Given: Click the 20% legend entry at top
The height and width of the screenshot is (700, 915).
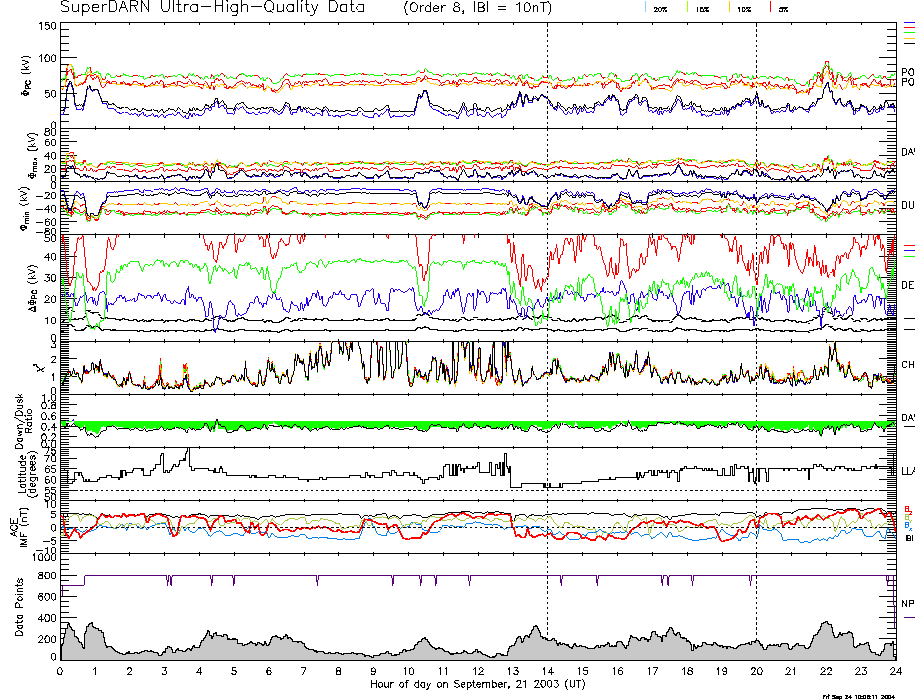Looking at the screenshot, I should (660, 8).
